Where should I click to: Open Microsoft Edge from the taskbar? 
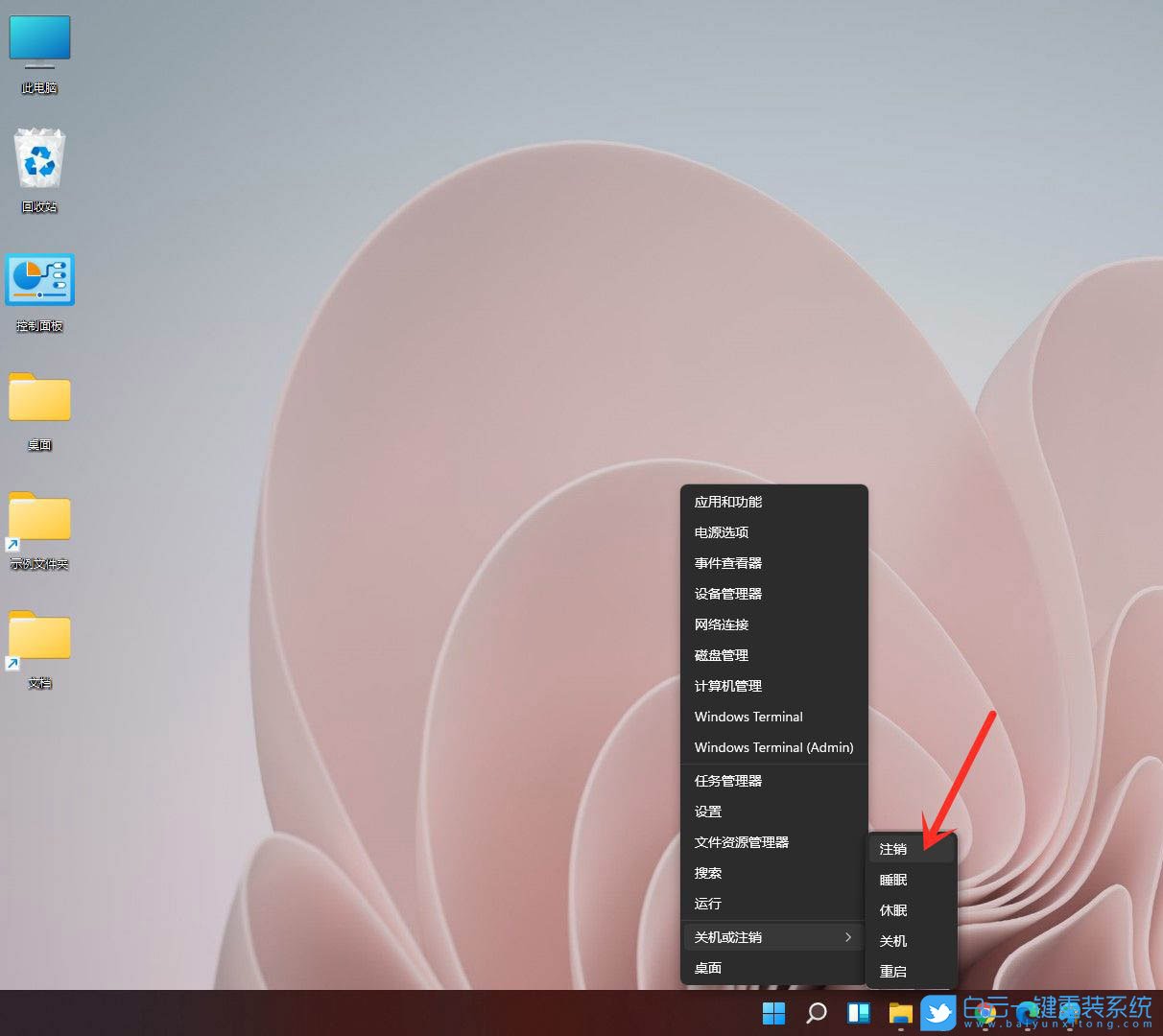tap(1025, 1013)
